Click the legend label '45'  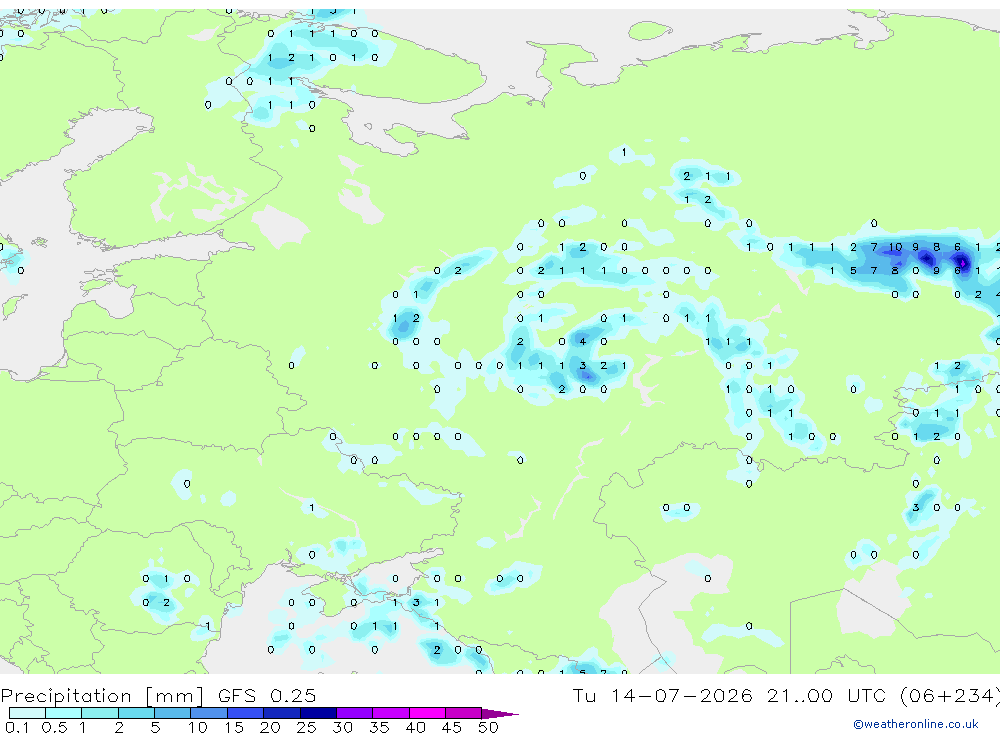click(452, 727)
